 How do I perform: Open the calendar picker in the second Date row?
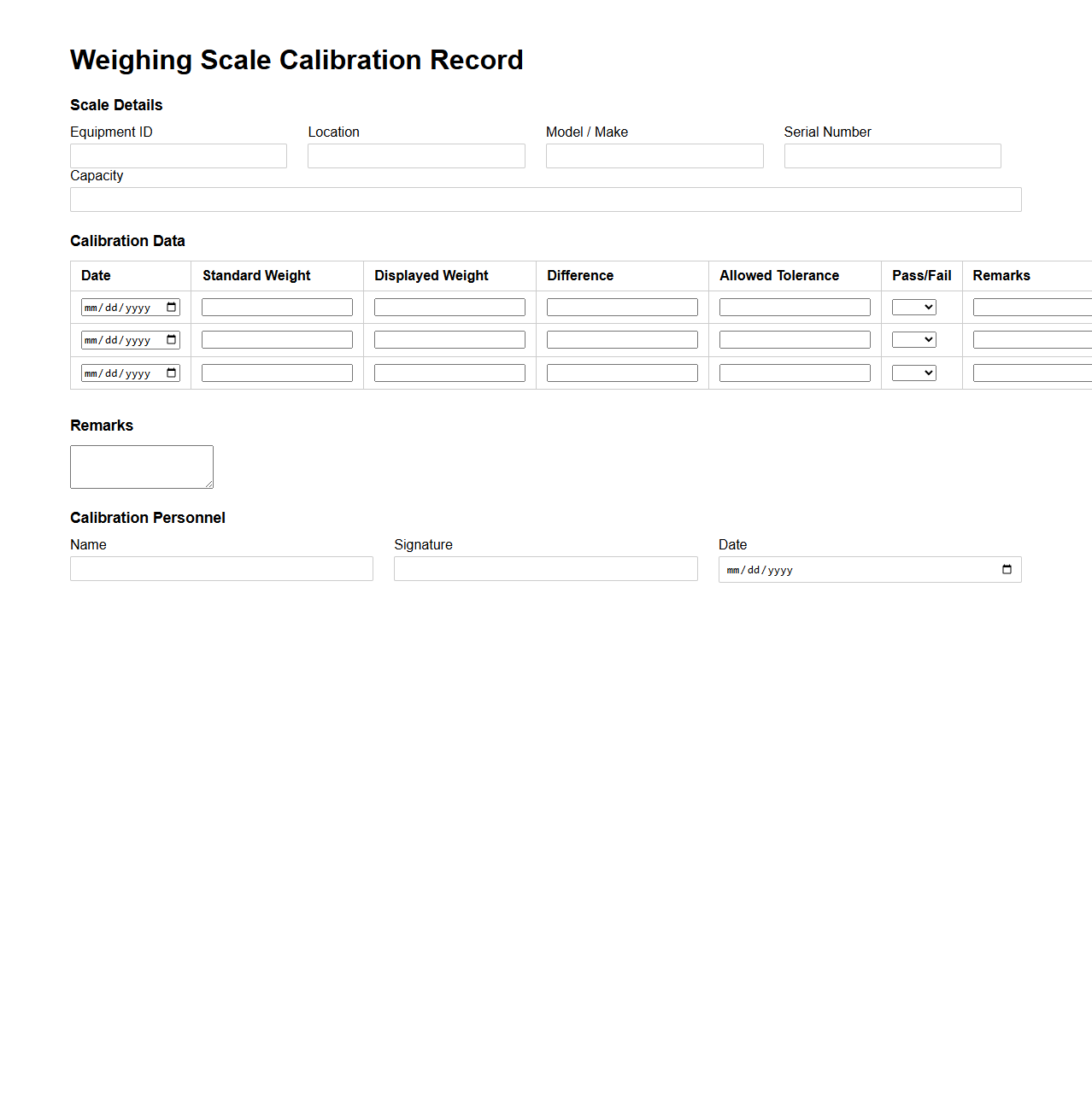point(170,339)
